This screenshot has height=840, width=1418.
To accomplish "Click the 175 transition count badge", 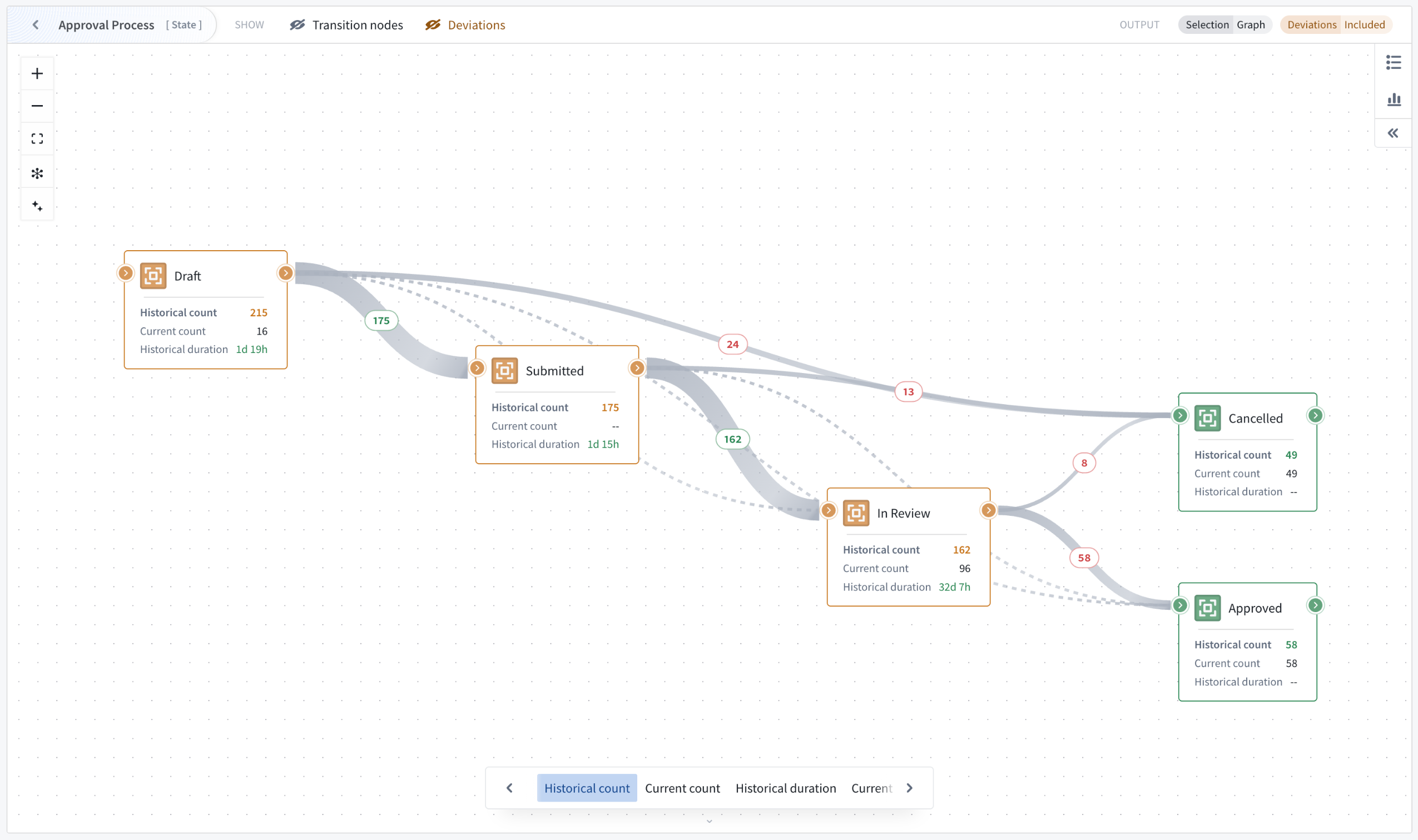I will tap(381, 320).
